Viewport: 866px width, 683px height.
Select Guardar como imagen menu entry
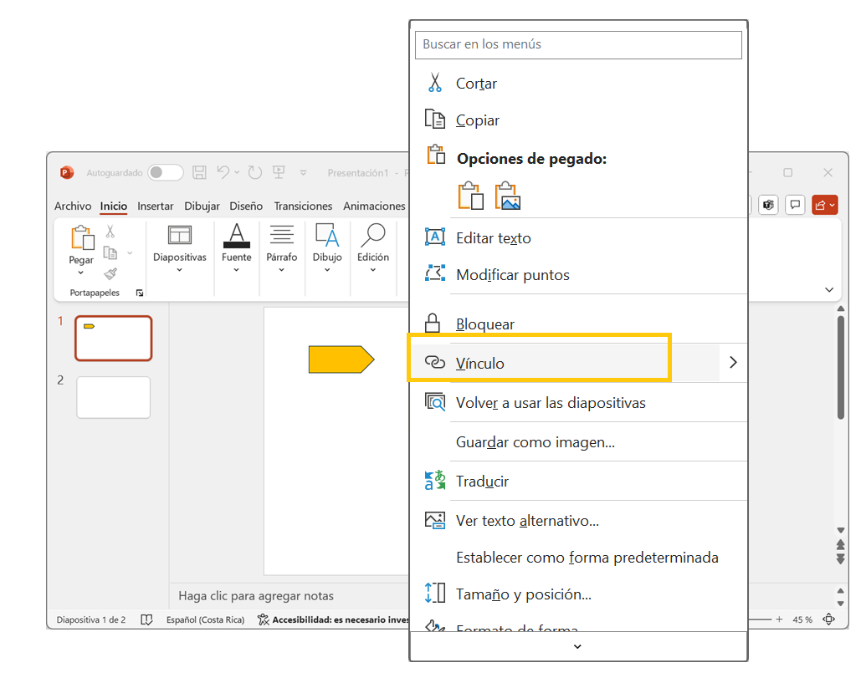pos(535,442)
